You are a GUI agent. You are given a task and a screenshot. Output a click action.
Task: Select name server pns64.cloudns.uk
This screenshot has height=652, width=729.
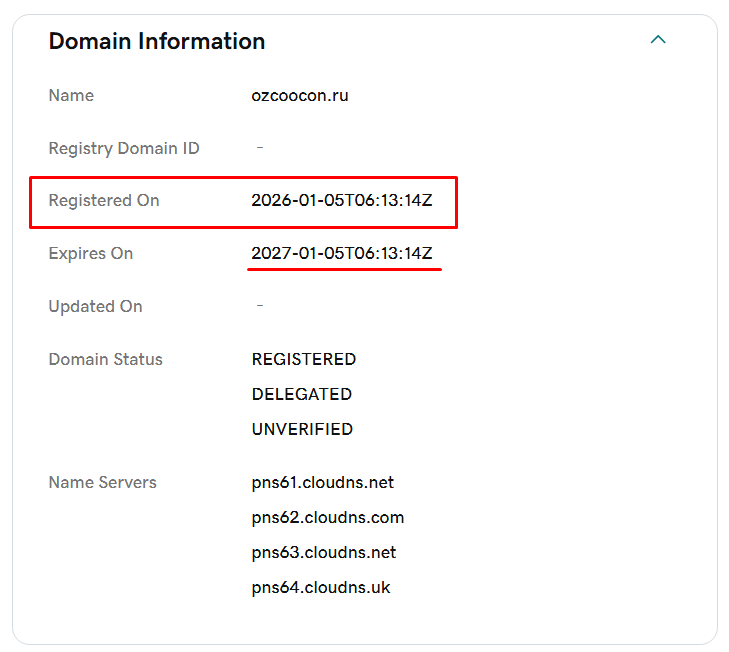(321, 588)
